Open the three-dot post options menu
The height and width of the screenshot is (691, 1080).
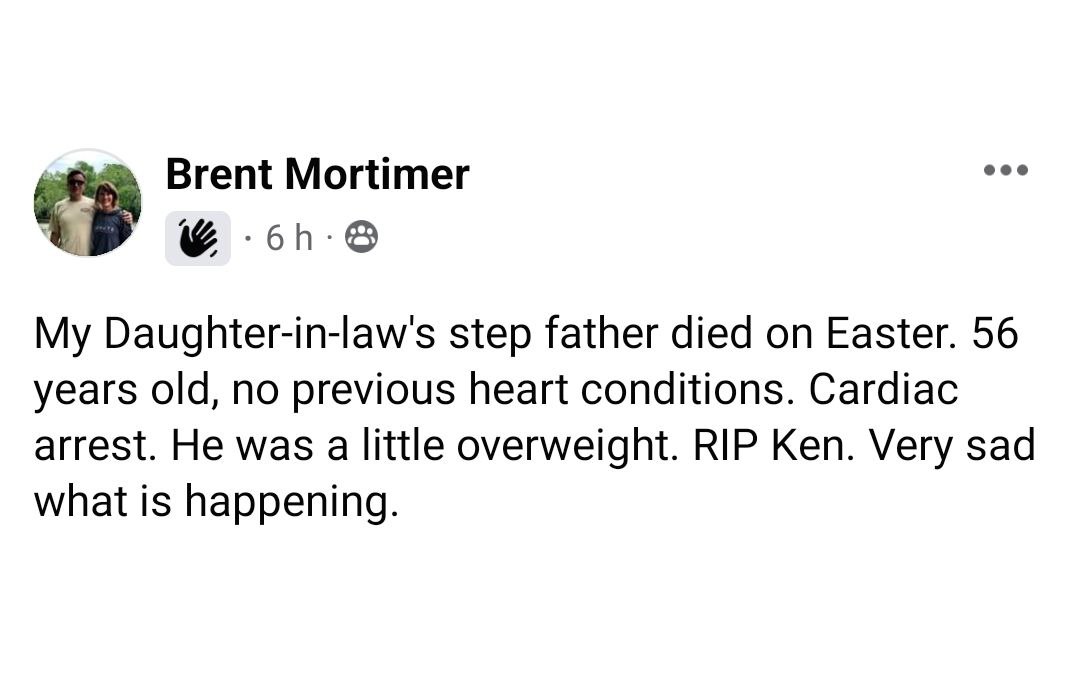click(x=1005, y=171)
